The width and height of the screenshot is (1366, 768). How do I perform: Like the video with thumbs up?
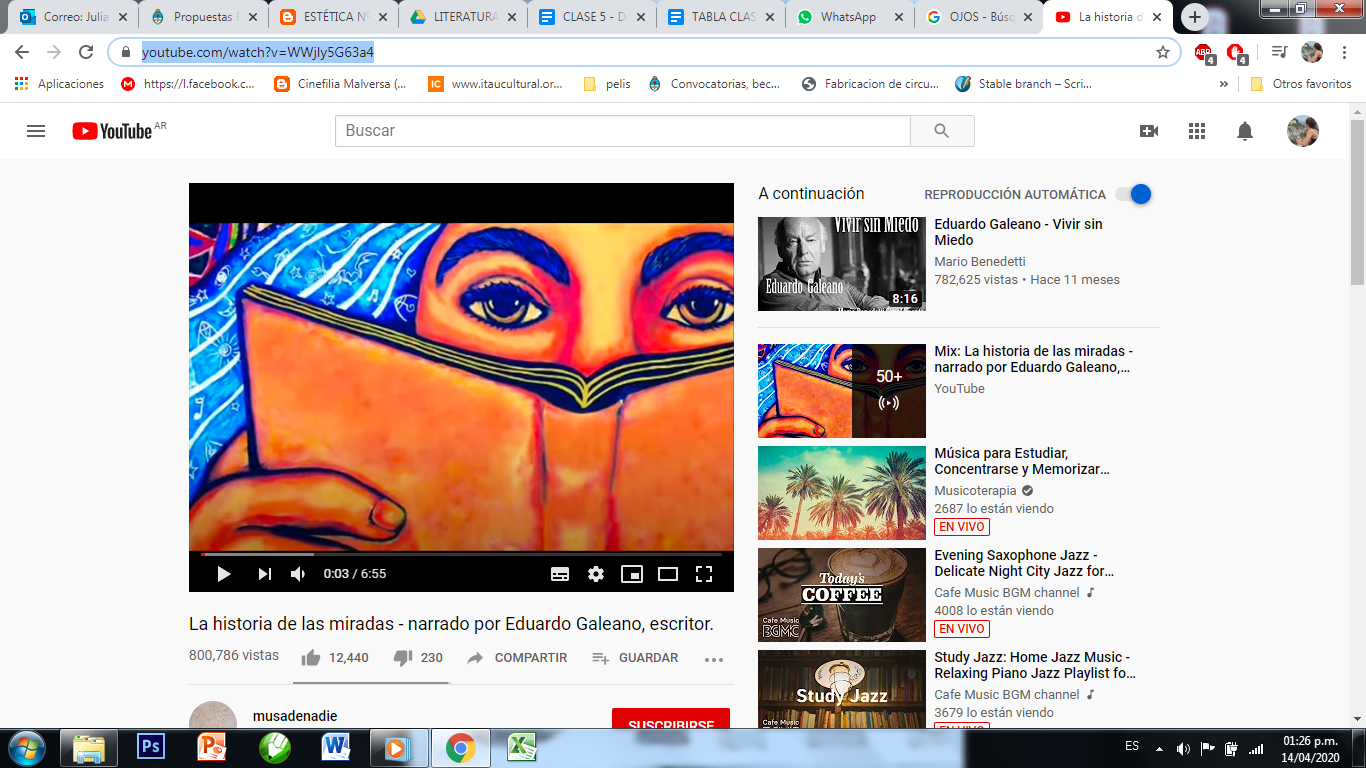tap(311, 658)
